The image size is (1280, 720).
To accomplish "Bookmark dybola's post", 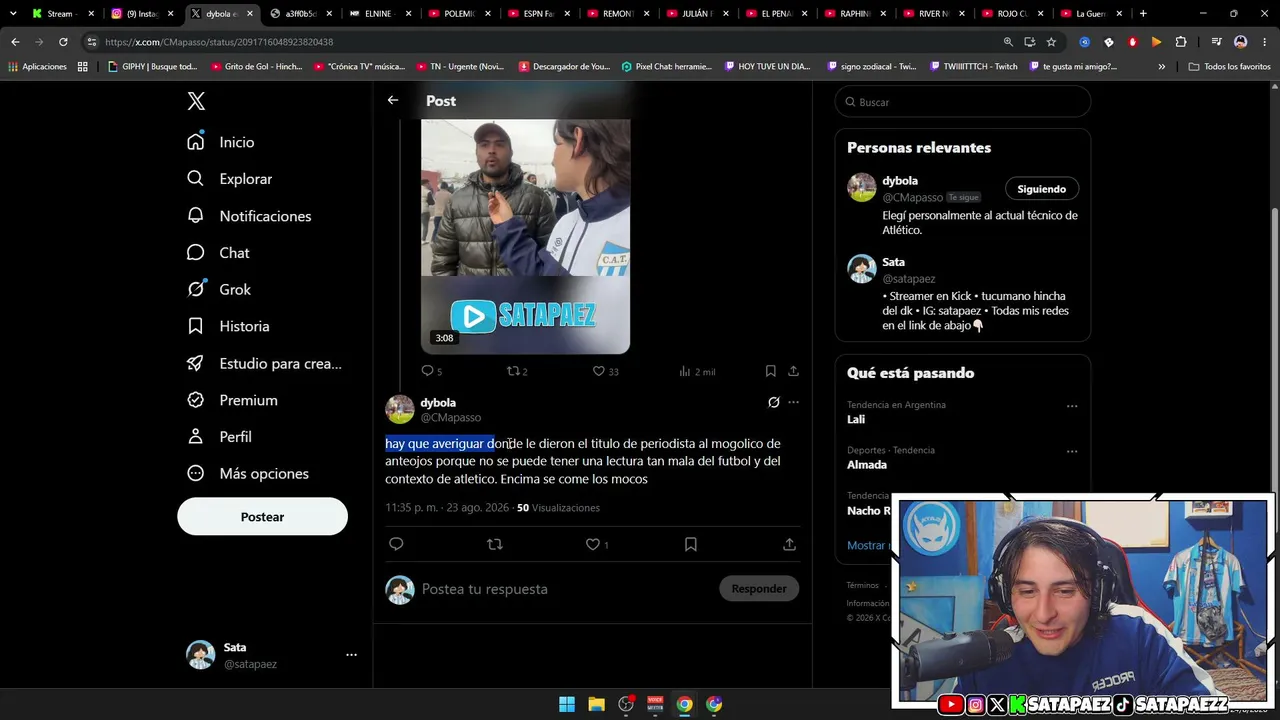I will click(x=691, y=544).
